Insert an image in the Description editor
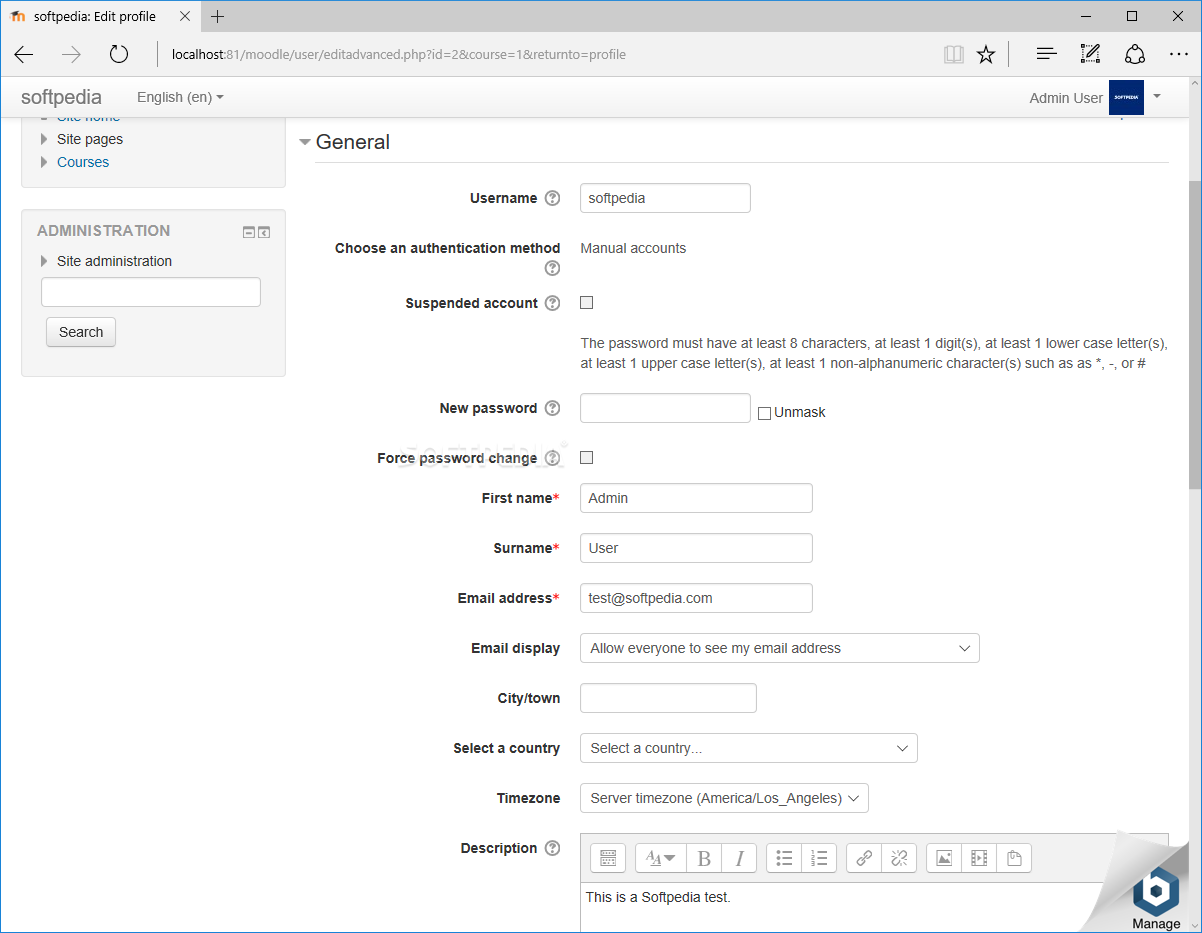The height and width of the screenshot is (933, 1202). coord(944,858)
